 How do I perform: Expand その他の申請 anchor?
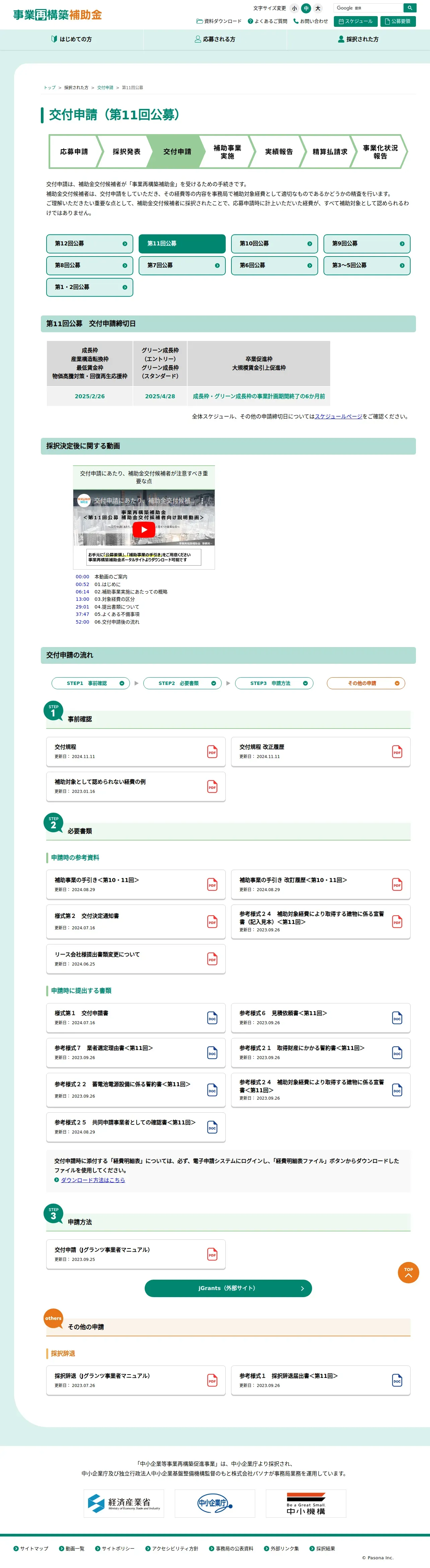(x=365, y=684)
